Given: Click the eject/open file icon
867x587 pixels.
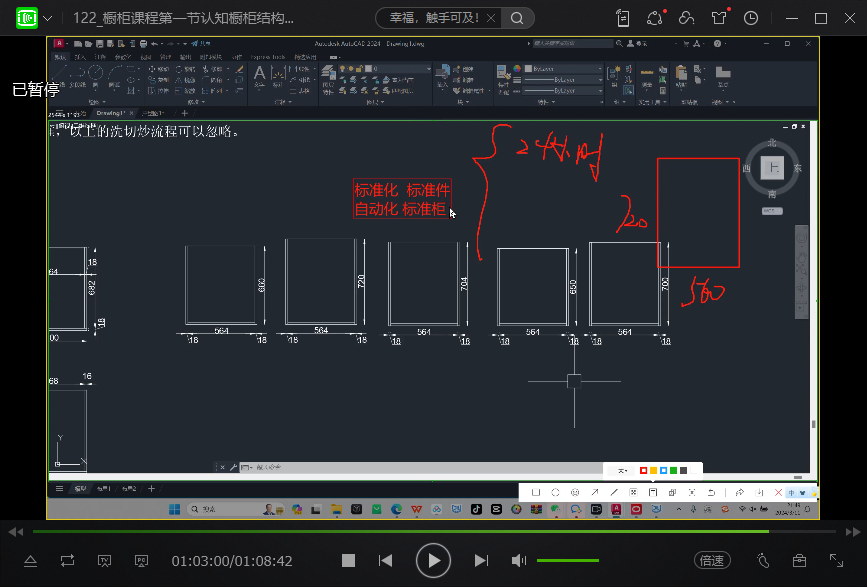Looking at the screenshot, I should tap(30, 561).
